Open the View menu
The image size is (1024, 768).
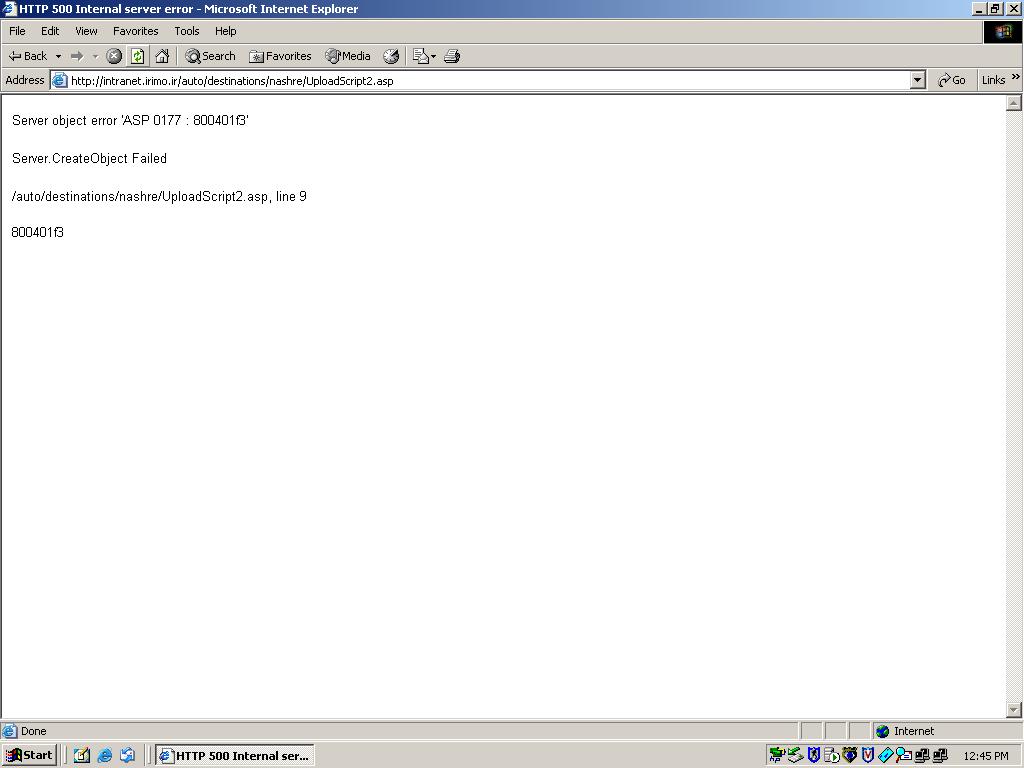point(86,31)
